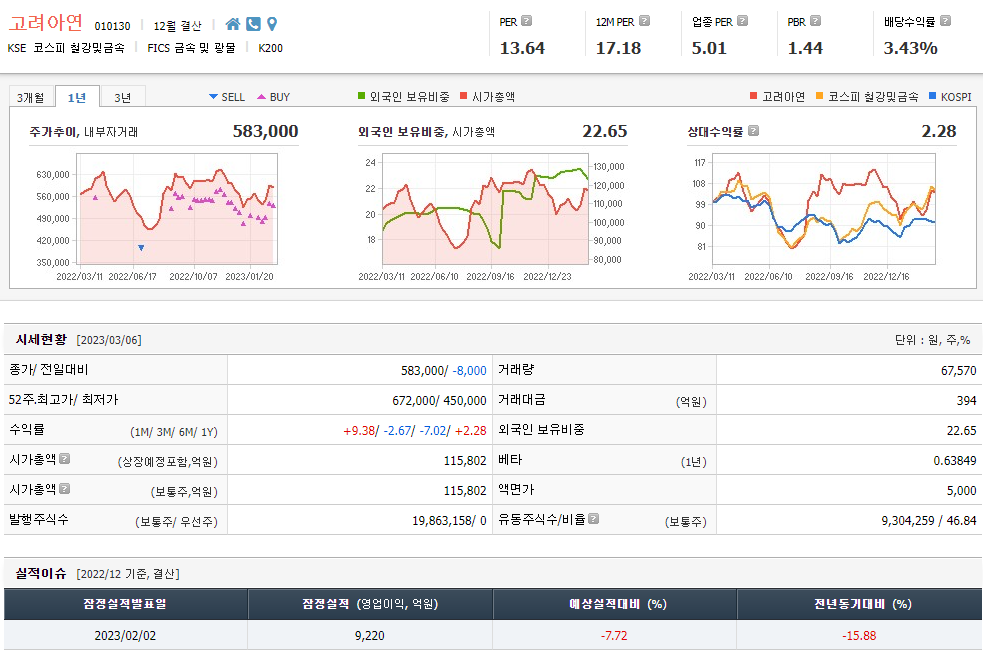Screen dimensions: 983x662
Task: Click the FICS 금속 및 광물 classification
Action: (x=191, y=48)
